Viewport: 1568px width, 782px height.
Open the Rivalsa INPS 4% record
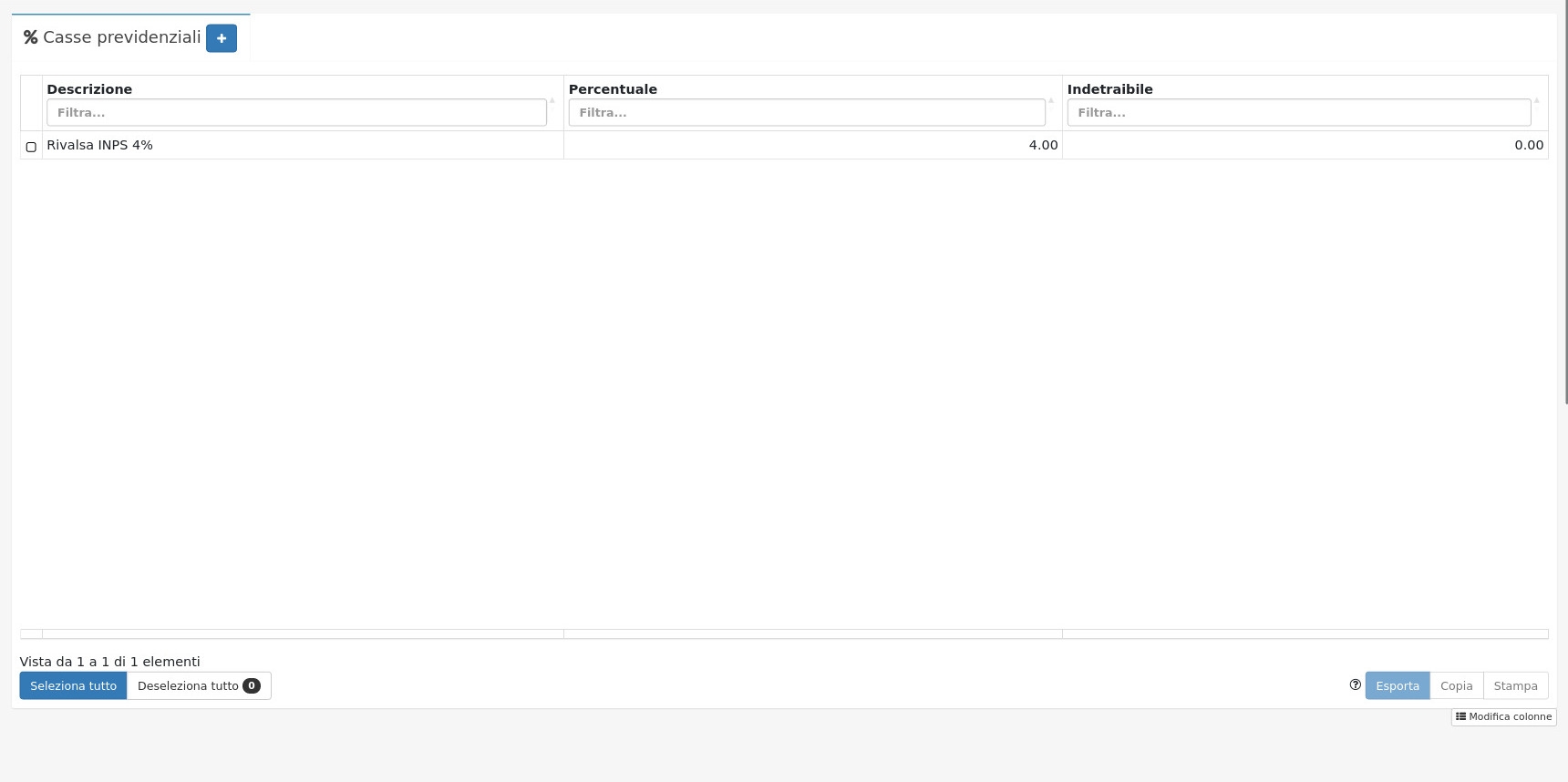pos(100,145)
